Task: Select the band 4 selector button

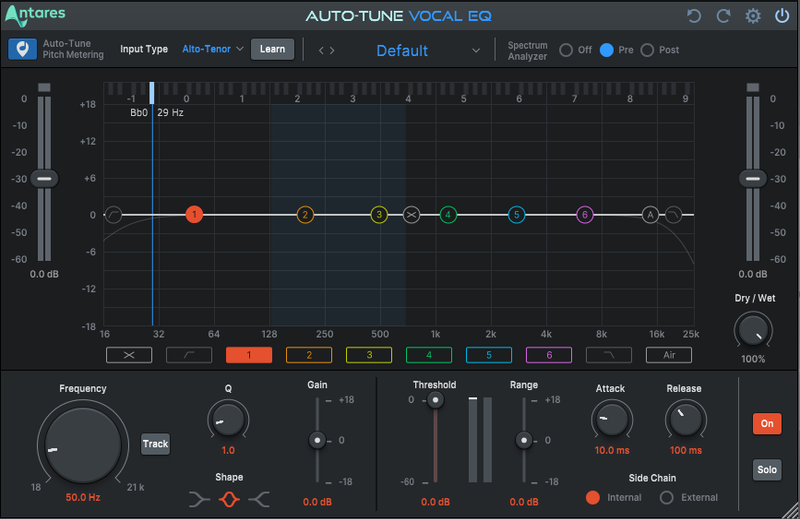Action: (429, 355)
